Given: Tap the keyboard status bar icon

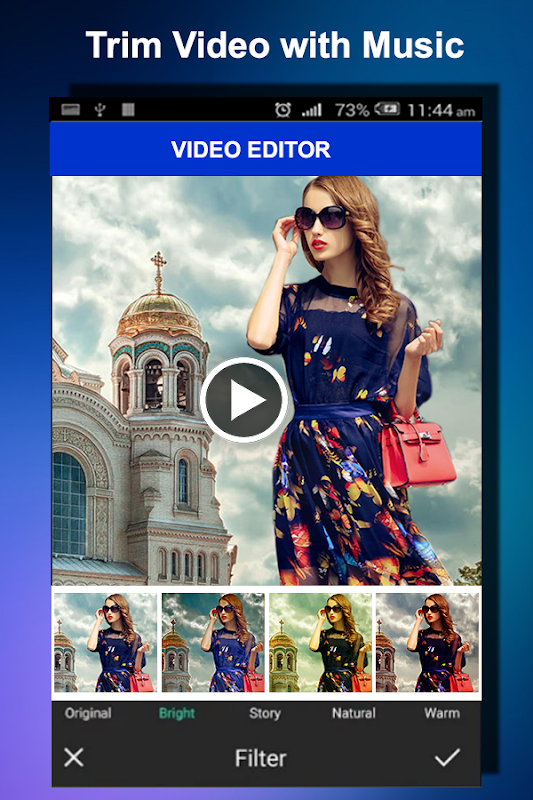Looking at the screenshot, I should click(x=70, y=109).
